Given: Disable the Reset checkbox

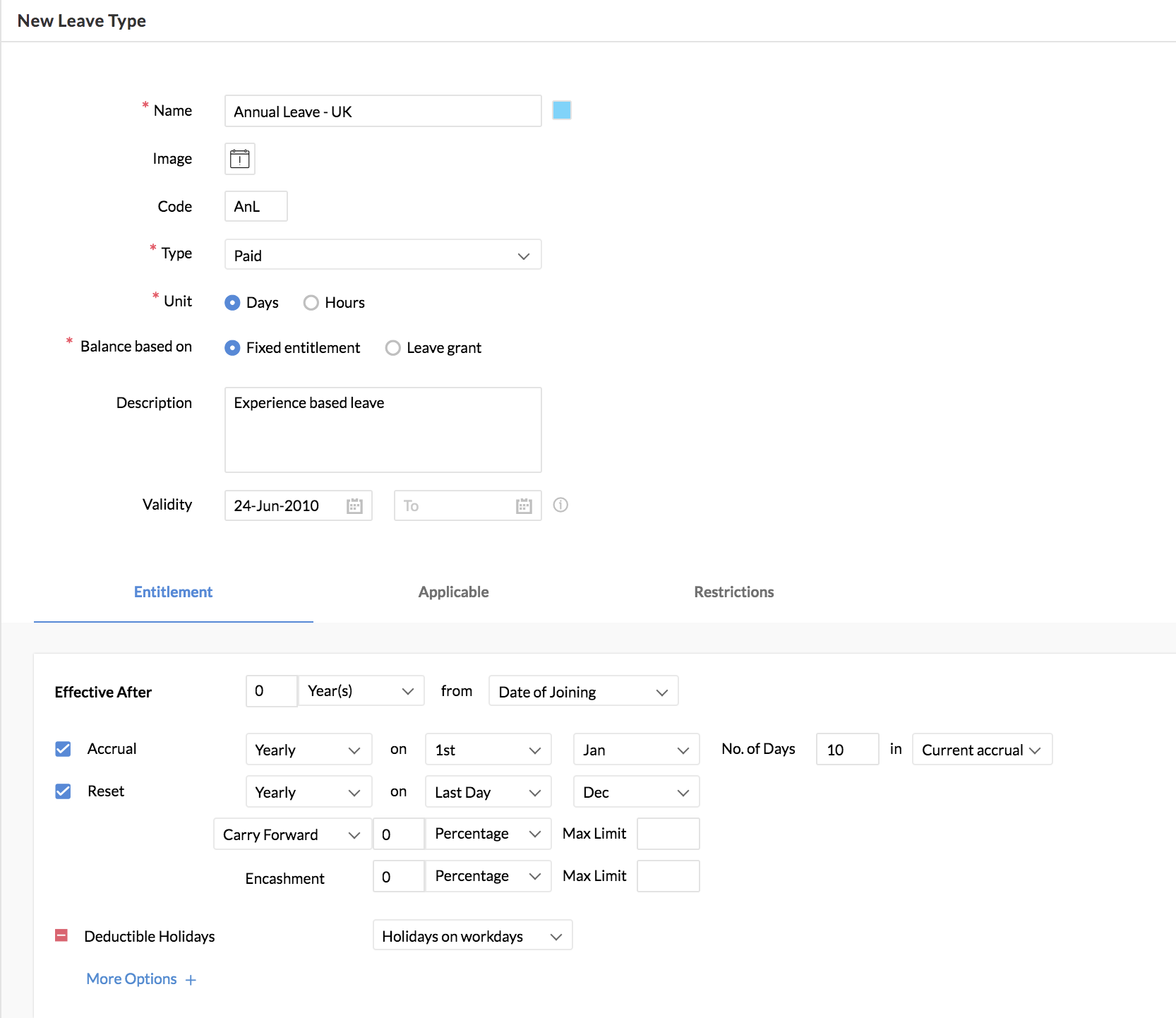Looking at the screenshot, I should click(63, 791).
